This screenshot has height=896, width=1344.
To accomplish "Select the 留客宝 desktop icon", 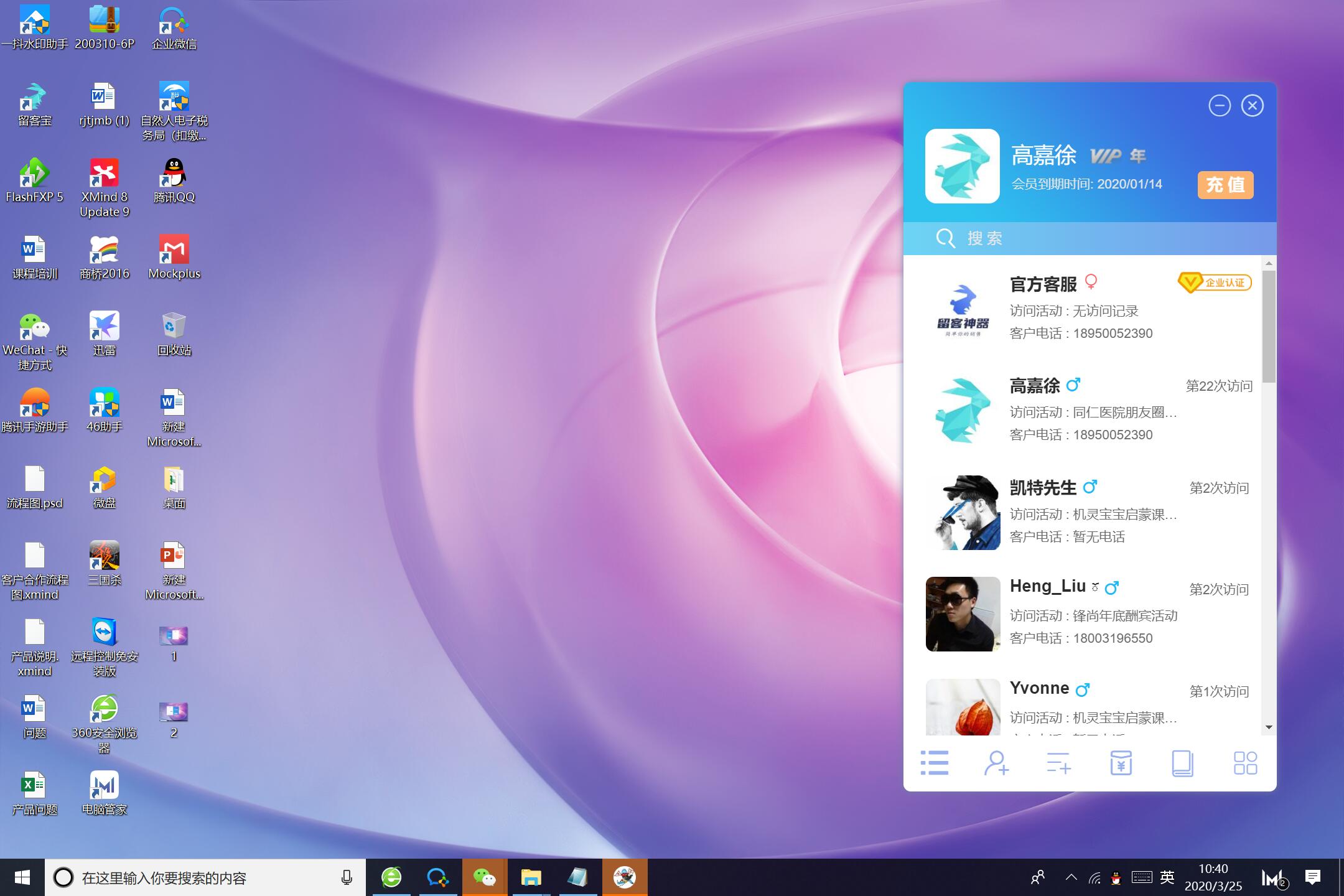I will click(35, 105).
